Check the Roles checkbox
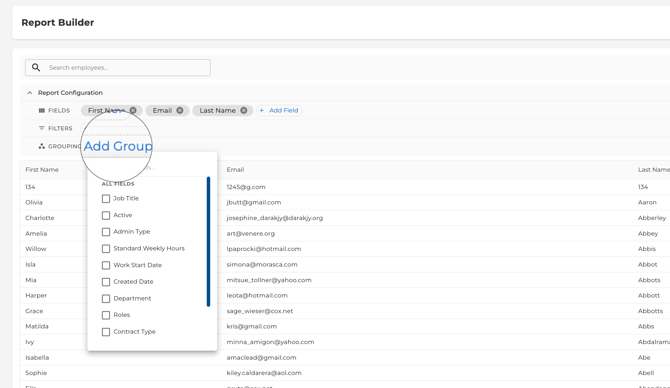 [x=106, y=315]
